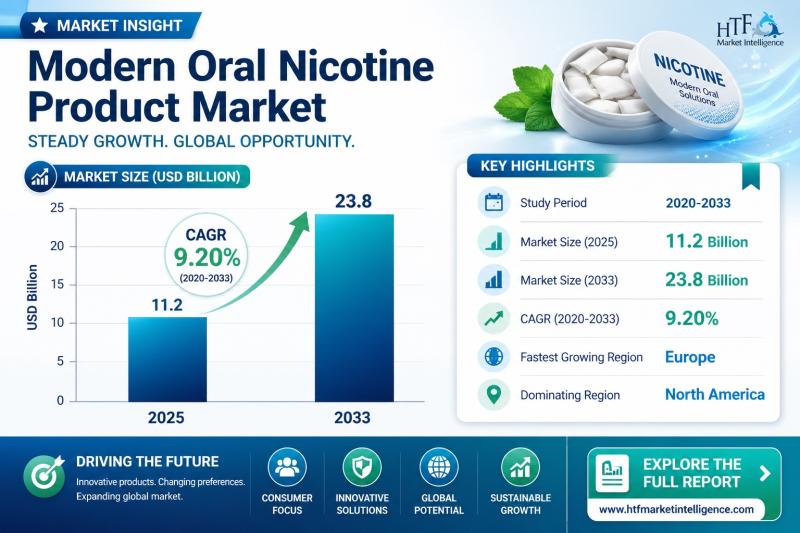The height and width of the screenshot is (533, 800).
Task: Select the Innovative Solutions shield icon
Action: [362, 467]
